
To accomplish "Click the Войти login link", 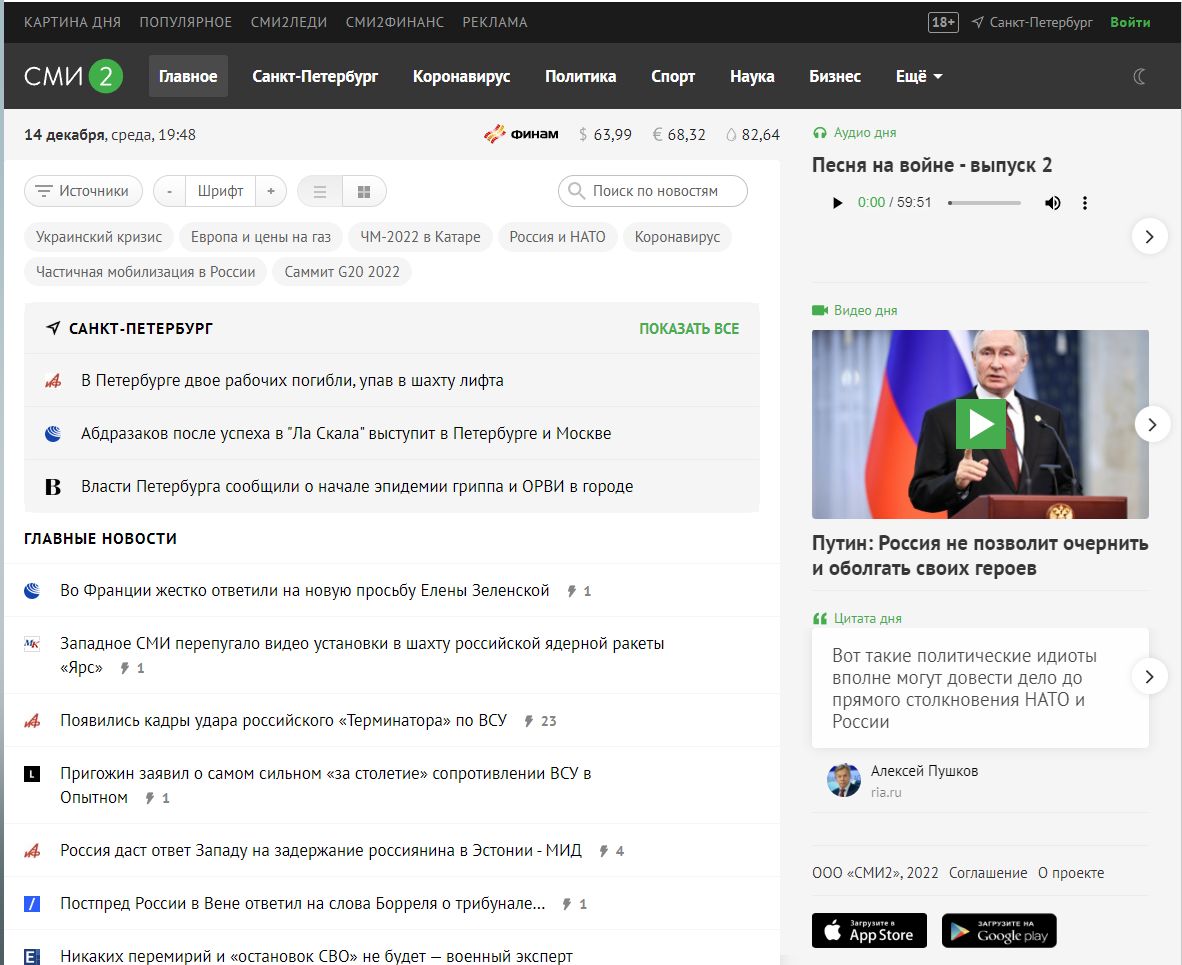I will tap(1130, 22).
